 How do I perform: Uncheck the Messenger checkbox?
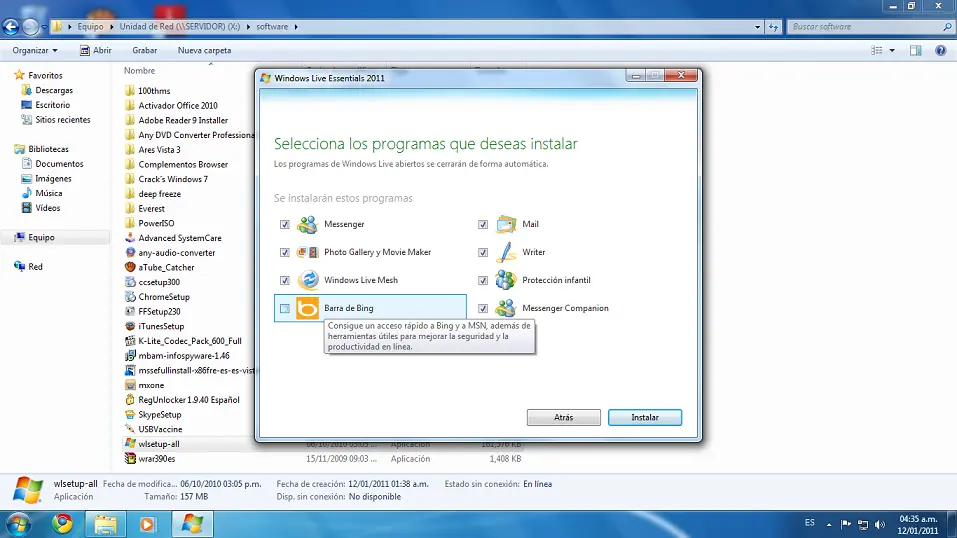pyautogui.click(x=285, y=225)
